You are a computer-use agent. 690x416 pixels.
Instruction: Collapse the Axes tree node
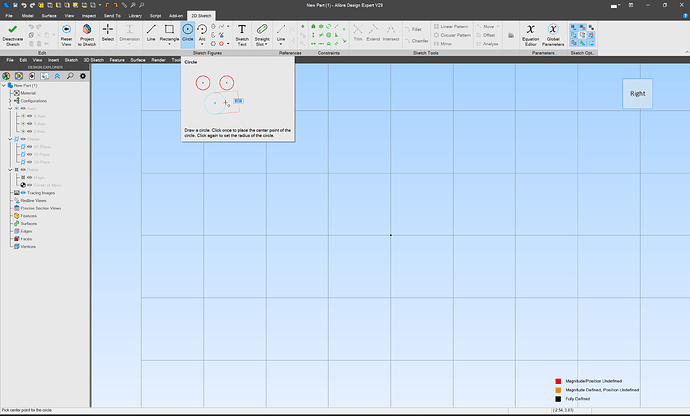tap(10, 108)
